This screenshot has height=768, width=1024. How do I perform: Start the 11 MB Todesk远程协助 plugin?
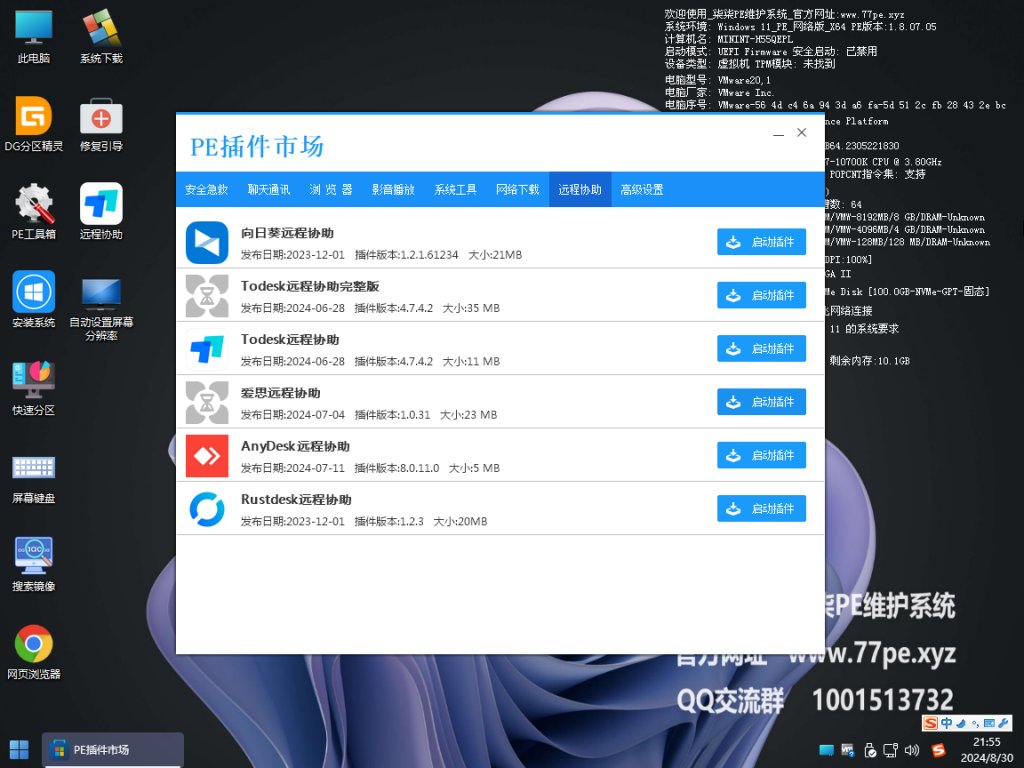761,349
